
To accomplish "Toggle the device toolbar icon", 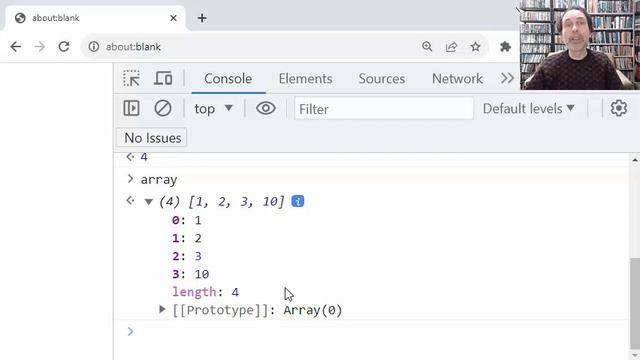I will click(163, 78).
